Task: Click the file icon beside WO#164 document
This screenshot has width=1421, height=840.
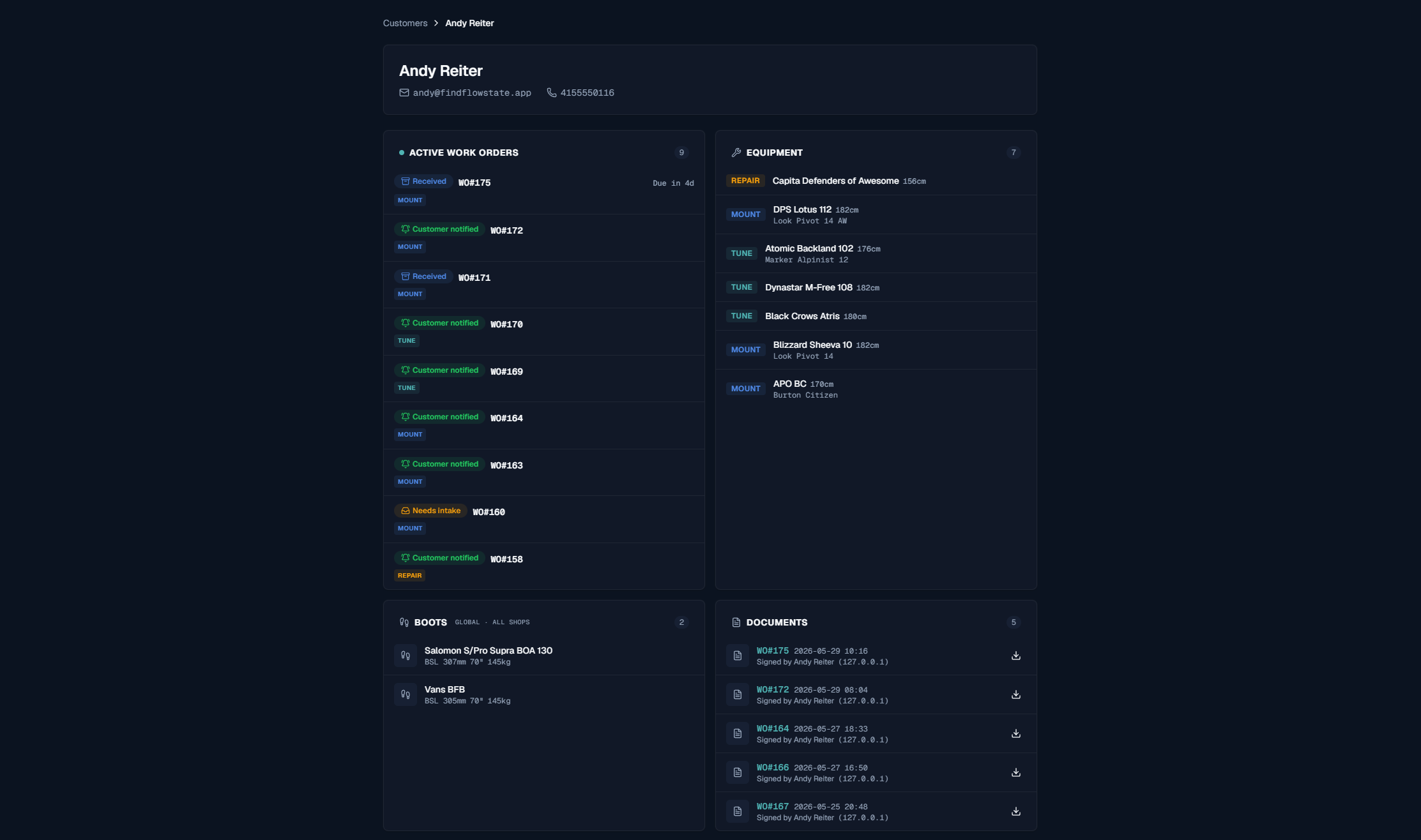Action: tap(738, 734)
